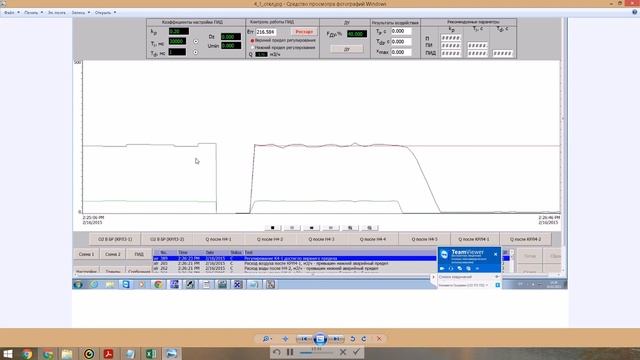Start the slideshow with center round button
640x360 pixels.
click(320, 339)
